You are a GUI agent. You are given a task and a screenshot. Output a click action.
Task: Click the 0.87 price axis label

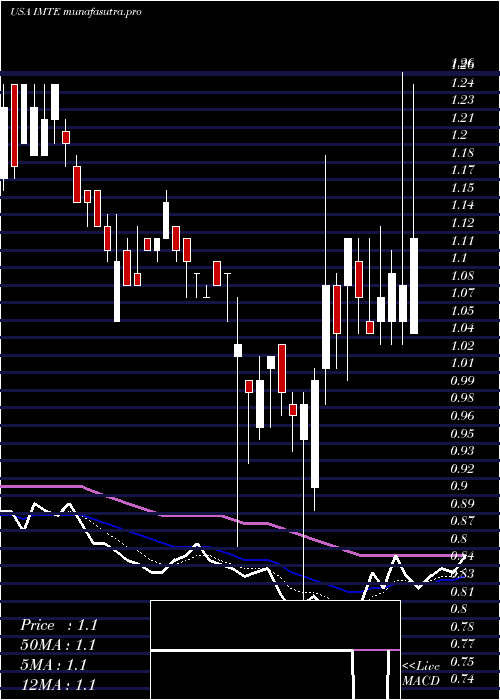pos(462,522)
